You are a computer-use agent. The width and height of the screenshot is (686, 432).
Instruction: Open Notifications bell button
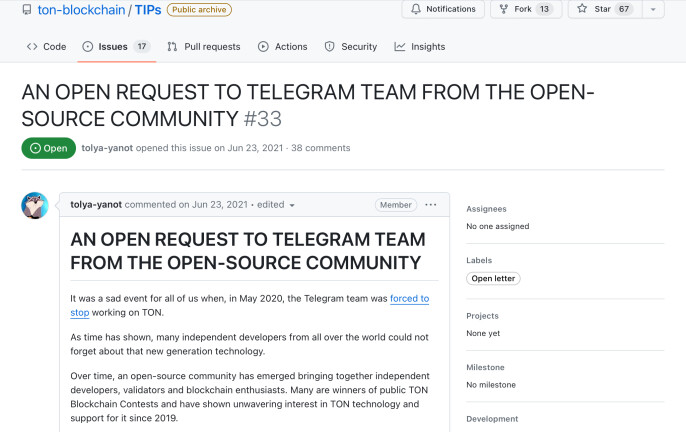point(443,9)
